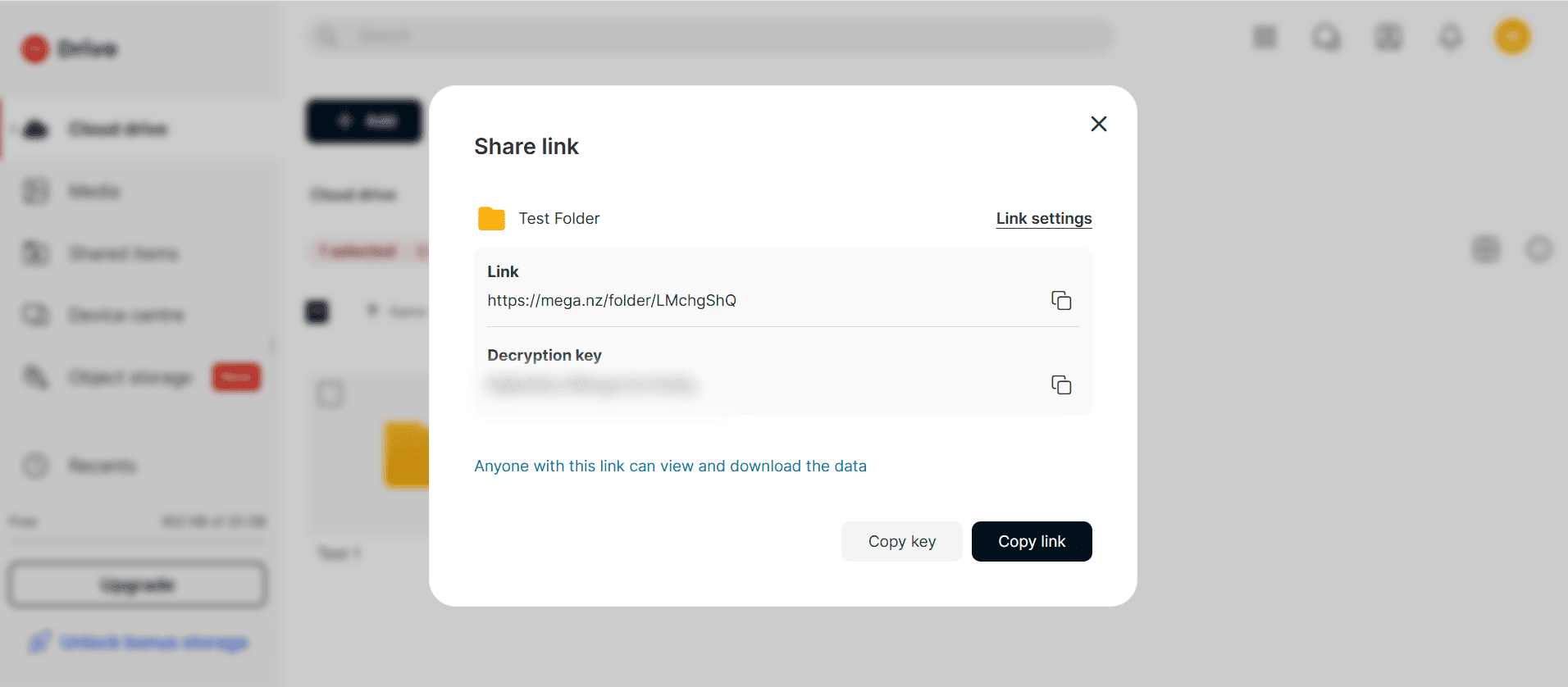The width and height of the screenshot is (1568, 687).
Task: Click the Unlock bonus storage link
Action: tap(154, 642)
